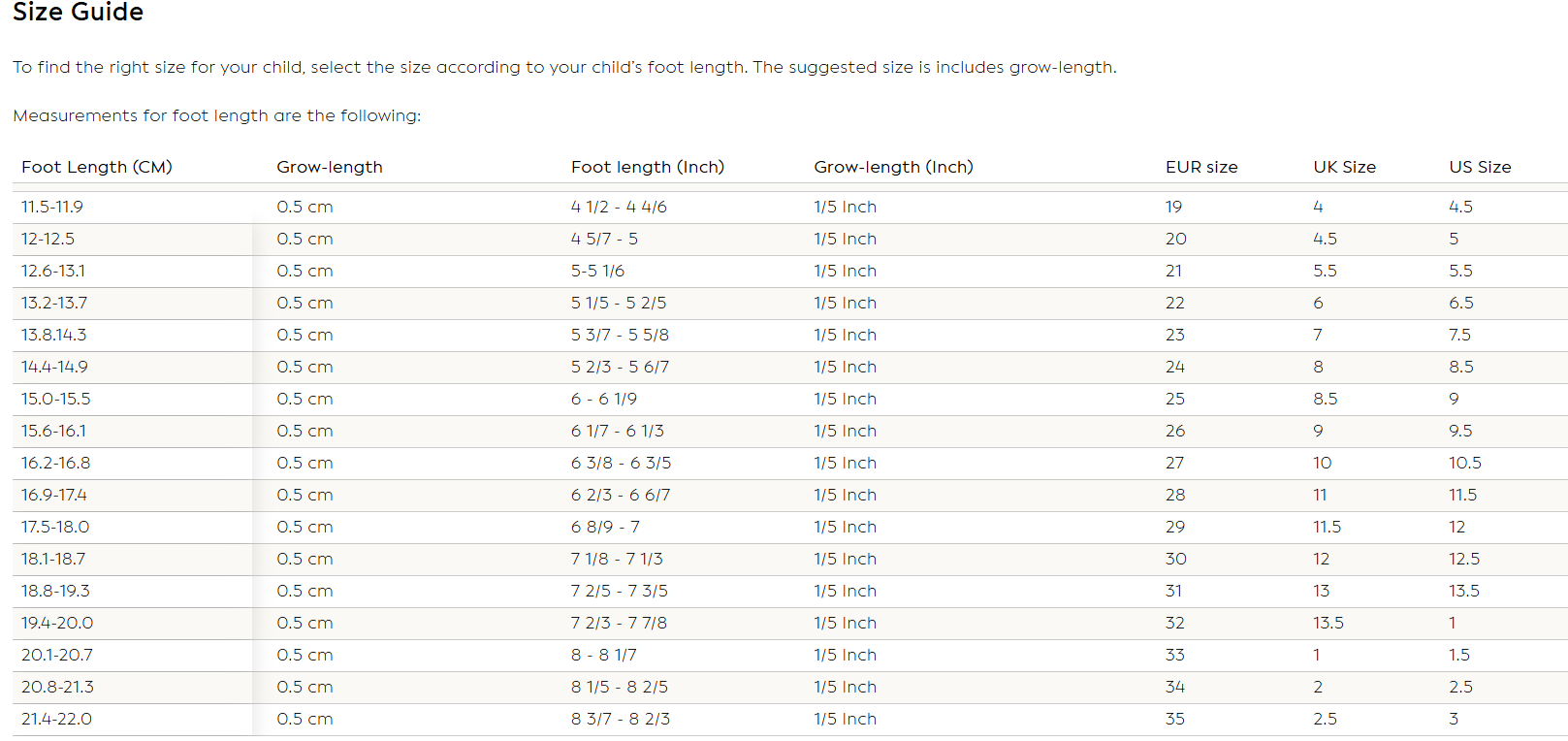Select the 6 - 6 1/9 inch cell
1568x741 pixels.
coord(604,399)
